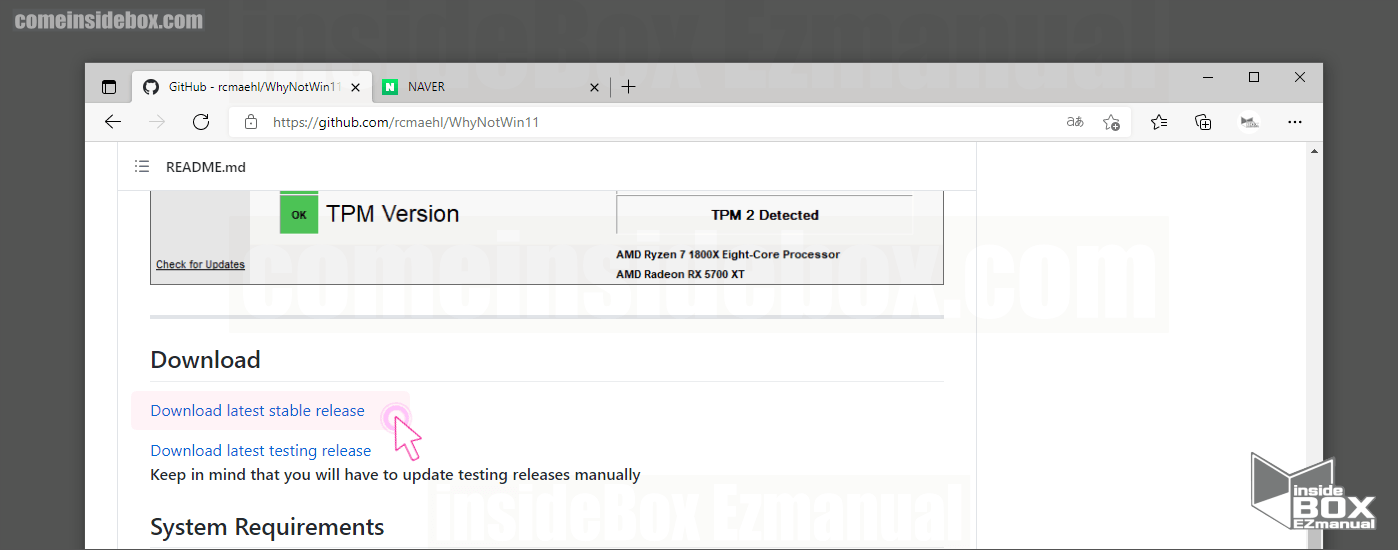The width and height of the screenshot is (1398, 550).
Task: Open the Favorites list icon
Action: [1159, 122]
